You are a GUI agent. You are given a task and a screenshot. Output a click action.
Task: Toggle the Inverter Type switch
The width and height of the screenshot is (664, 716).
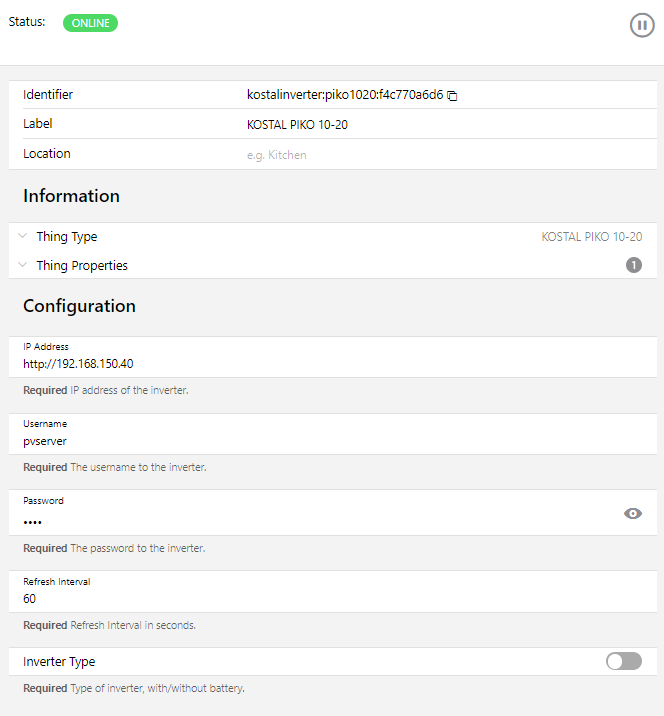(624, 661)
